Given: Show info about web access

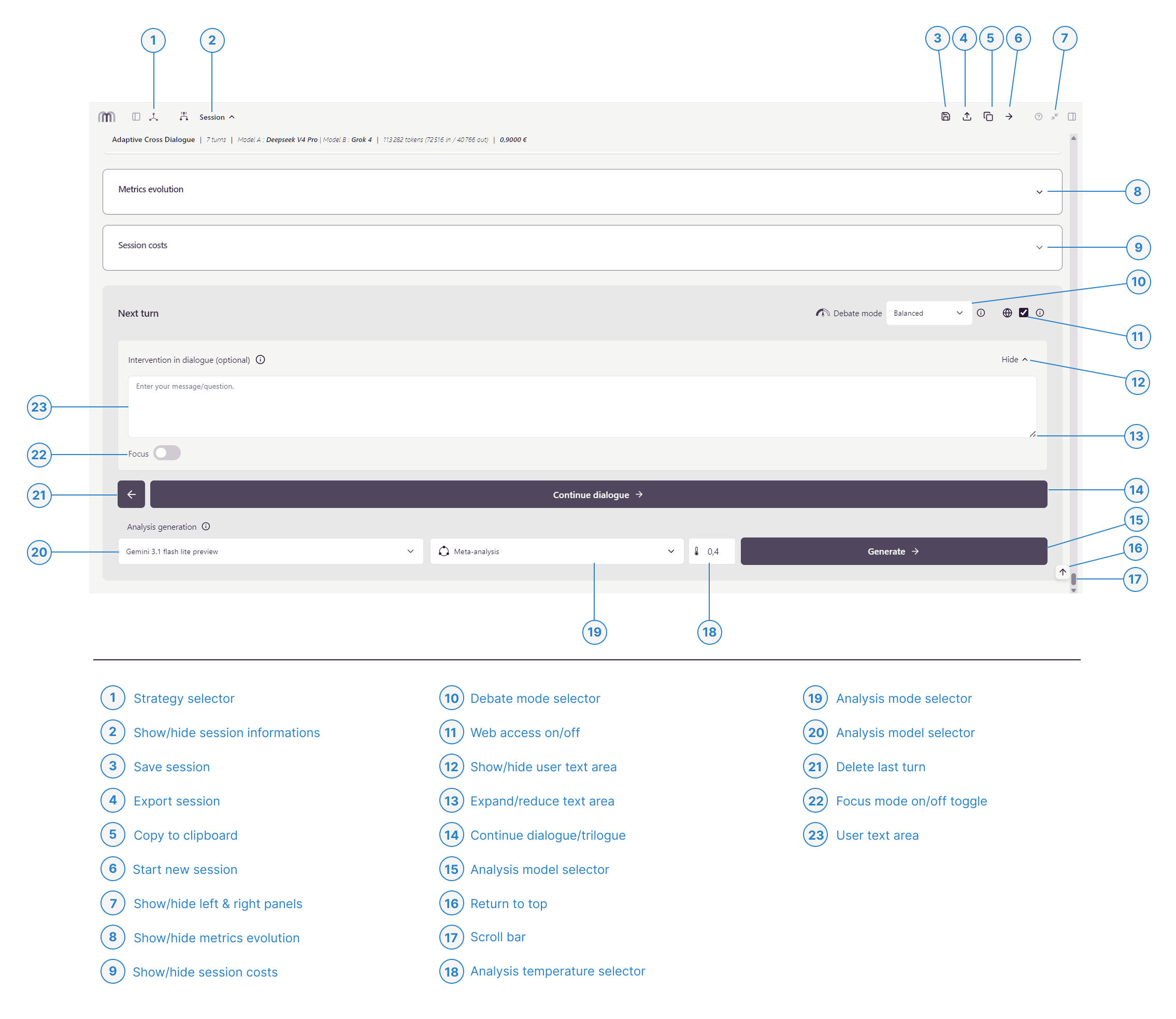Looking at the screenshot, I should click(x=1040, y=313).
